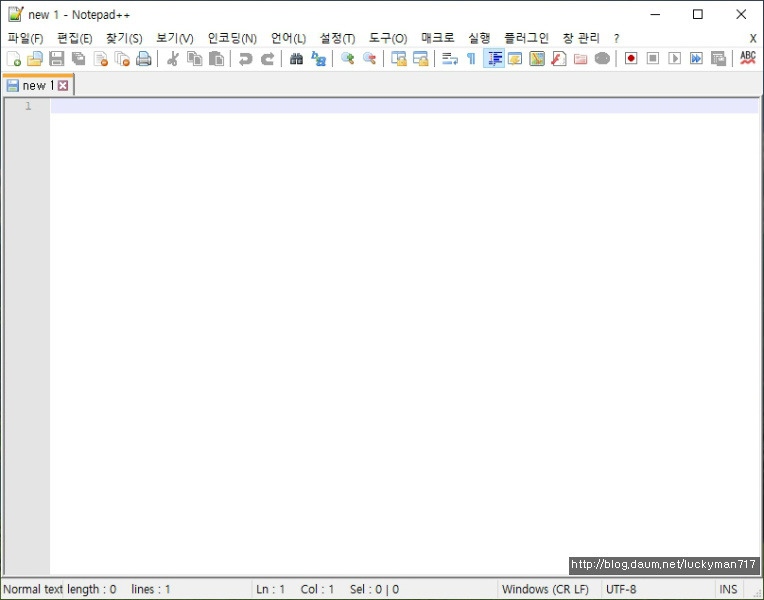Open the 매크로 menu
The image size is (764, 600).
click(x=438, y=38)
